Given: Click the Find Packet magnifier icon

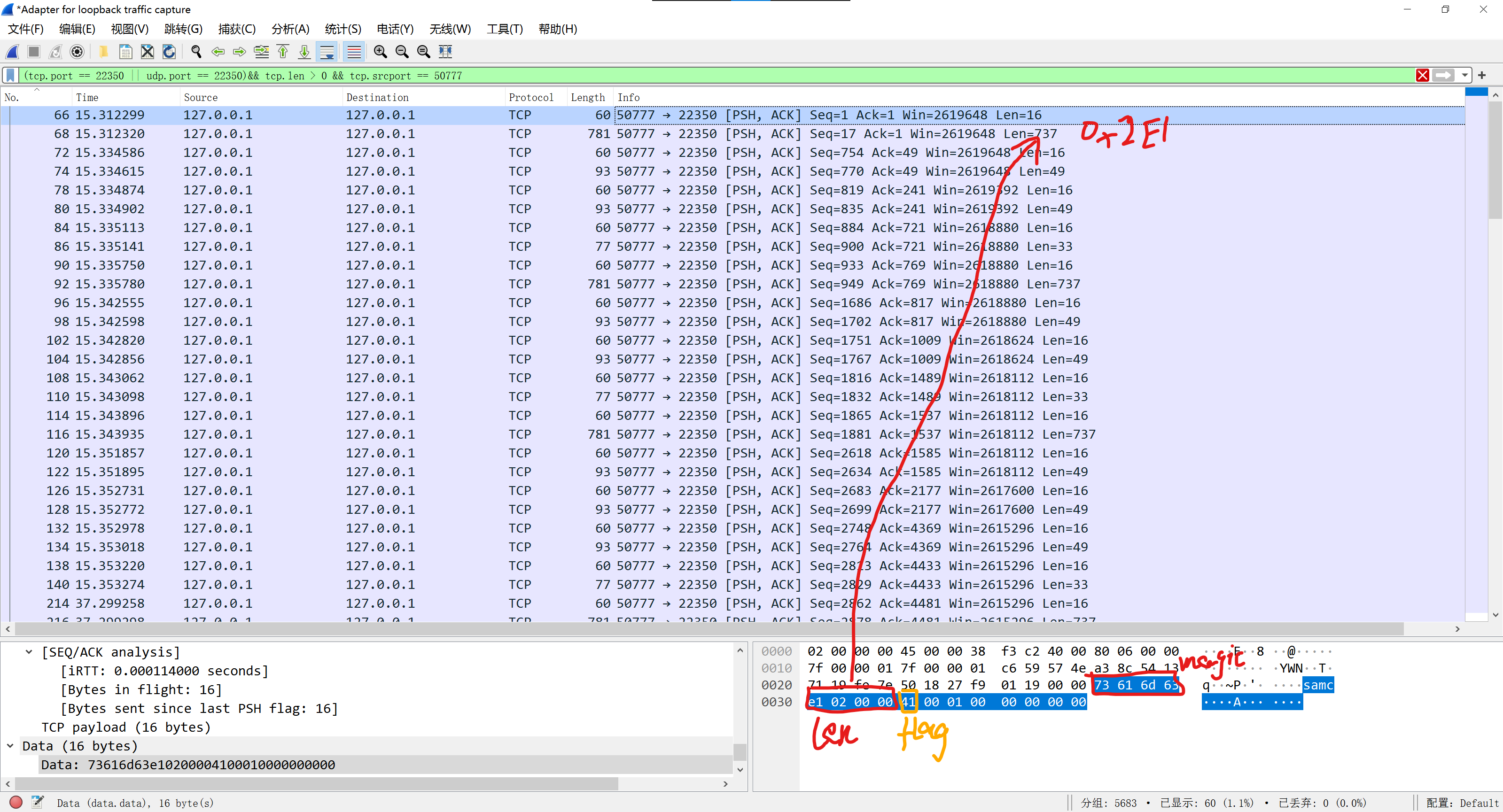Looking at the screenshot, I should click(196, 52).
